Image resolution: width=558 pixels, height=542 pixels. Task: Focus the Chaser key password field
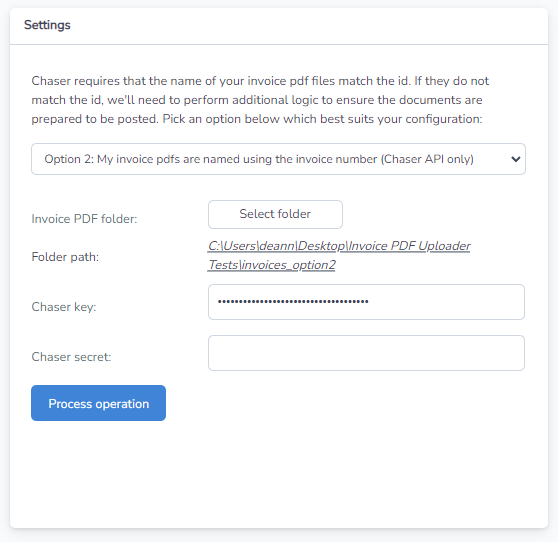(366, 302)
